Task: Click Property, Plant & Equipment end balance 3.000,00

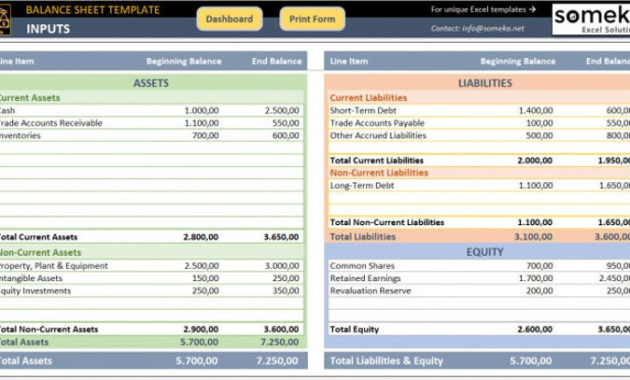Action: 282,266
